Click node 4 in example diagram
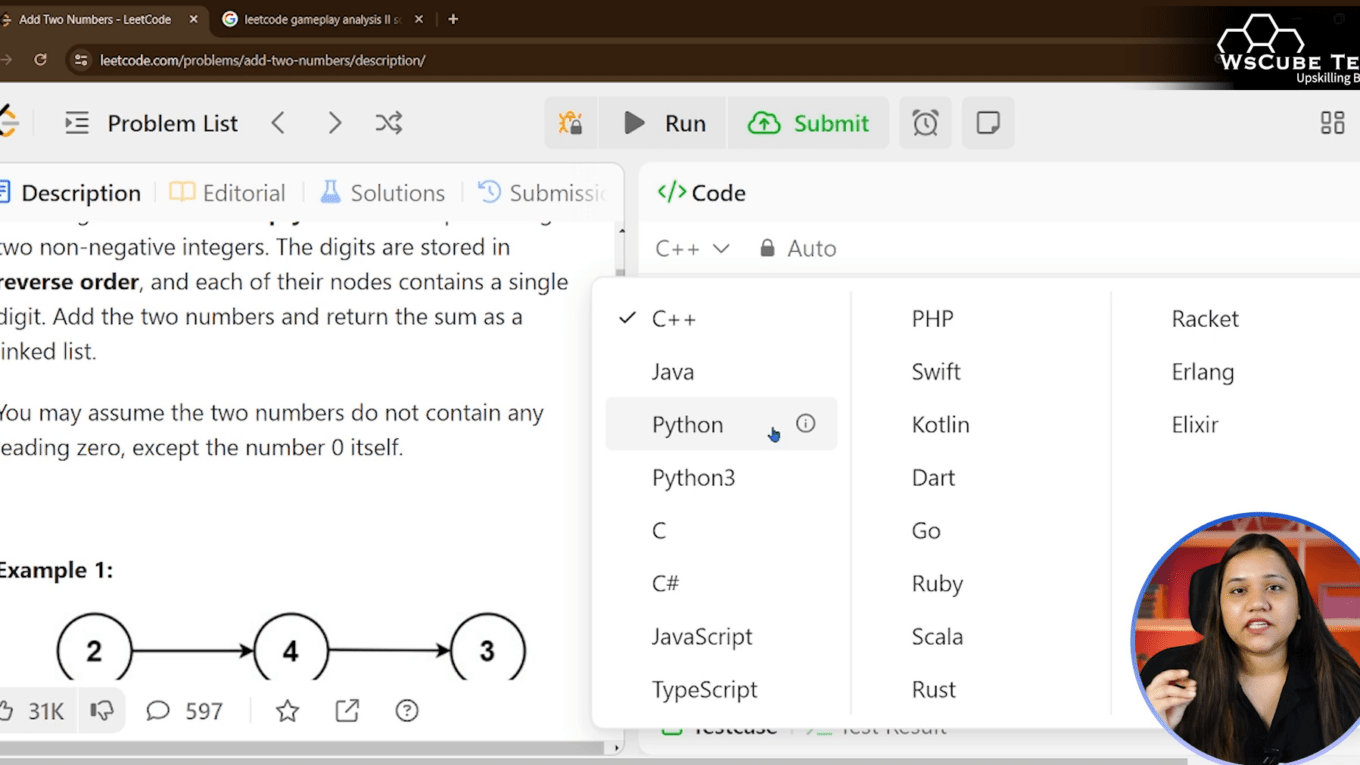 (x=290, y=651)
